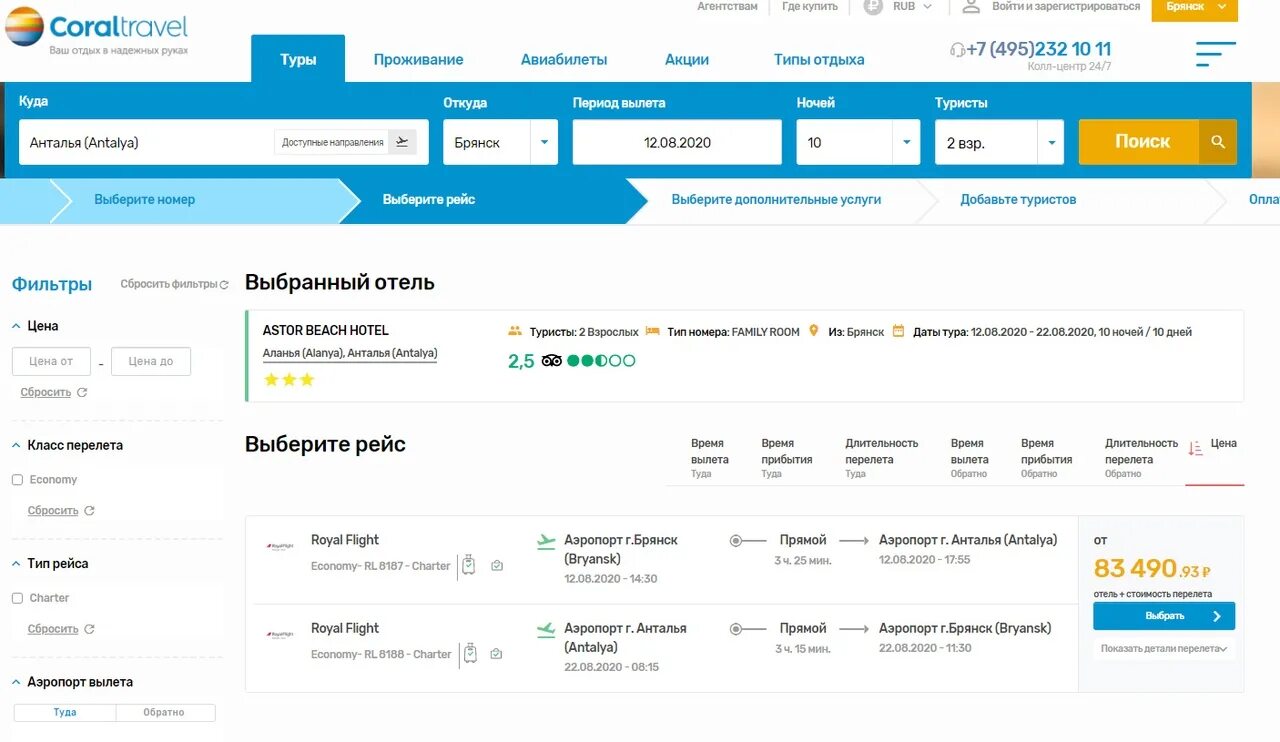
Task: Click baggage icon for flight RL 8187
Action: coord(468,566)
